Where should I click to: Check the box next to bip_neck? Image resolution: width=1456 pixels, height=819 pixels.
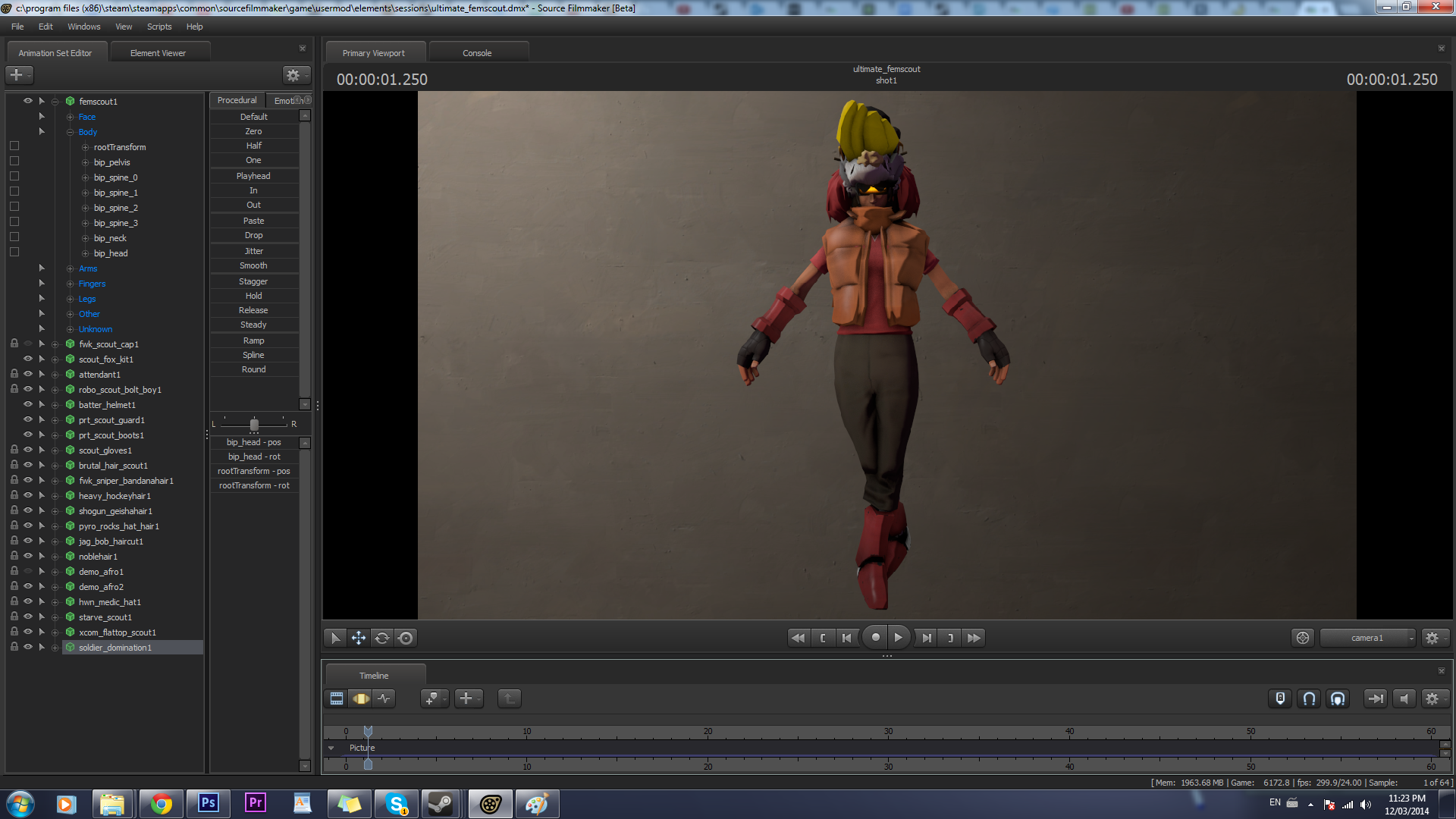pyautogui.click(x=14, y=237)
